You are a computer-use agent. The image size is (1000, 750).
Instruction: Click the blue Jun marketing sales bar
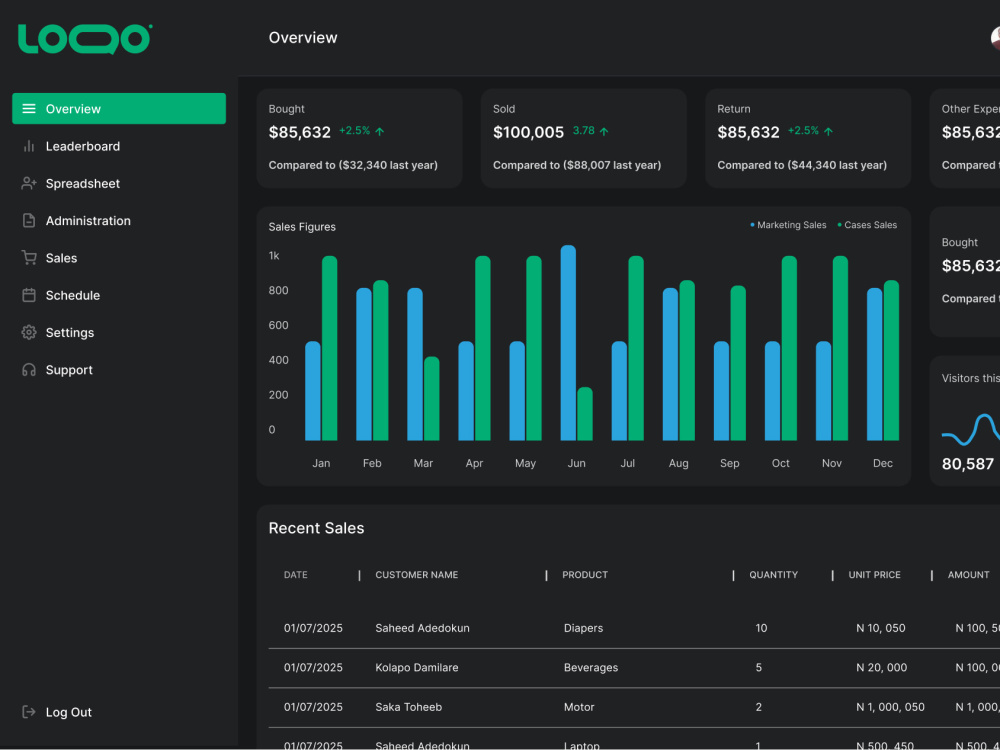point(568,343)
